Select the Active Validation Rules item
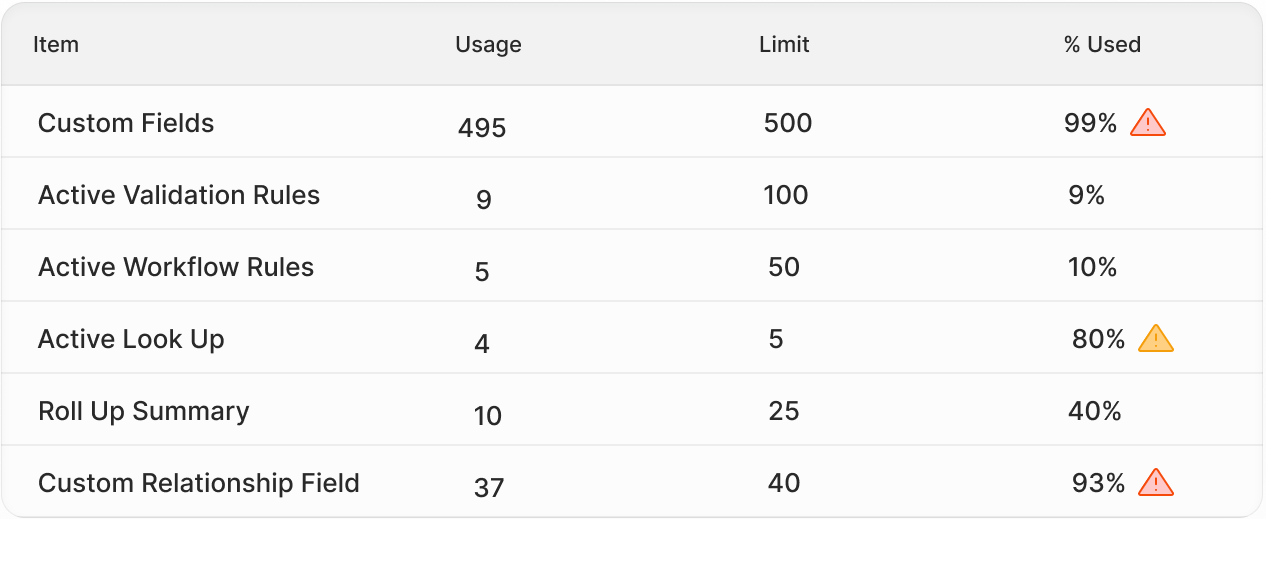This screenshot has width=1266, height=583. click(x=179, y=195)
